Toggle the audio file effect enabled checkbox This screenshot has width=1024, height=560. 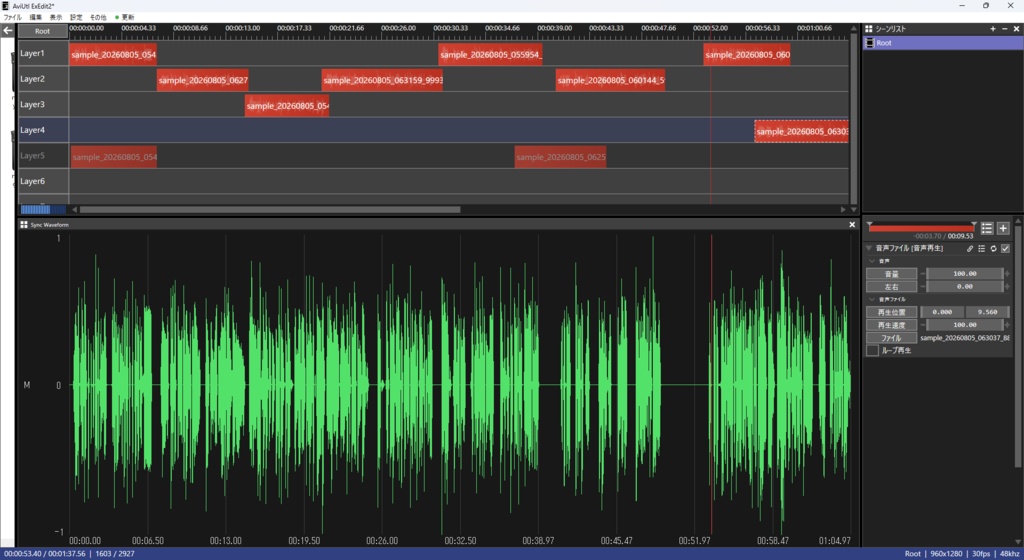pos(1005,248)
